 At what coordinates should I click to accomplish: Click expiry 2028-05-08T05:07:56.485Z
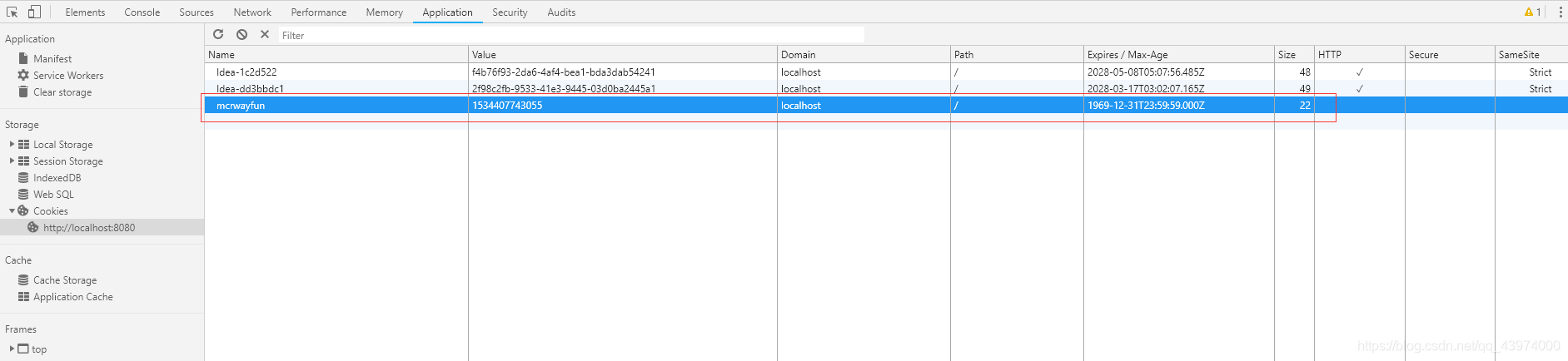point(1146,72)
